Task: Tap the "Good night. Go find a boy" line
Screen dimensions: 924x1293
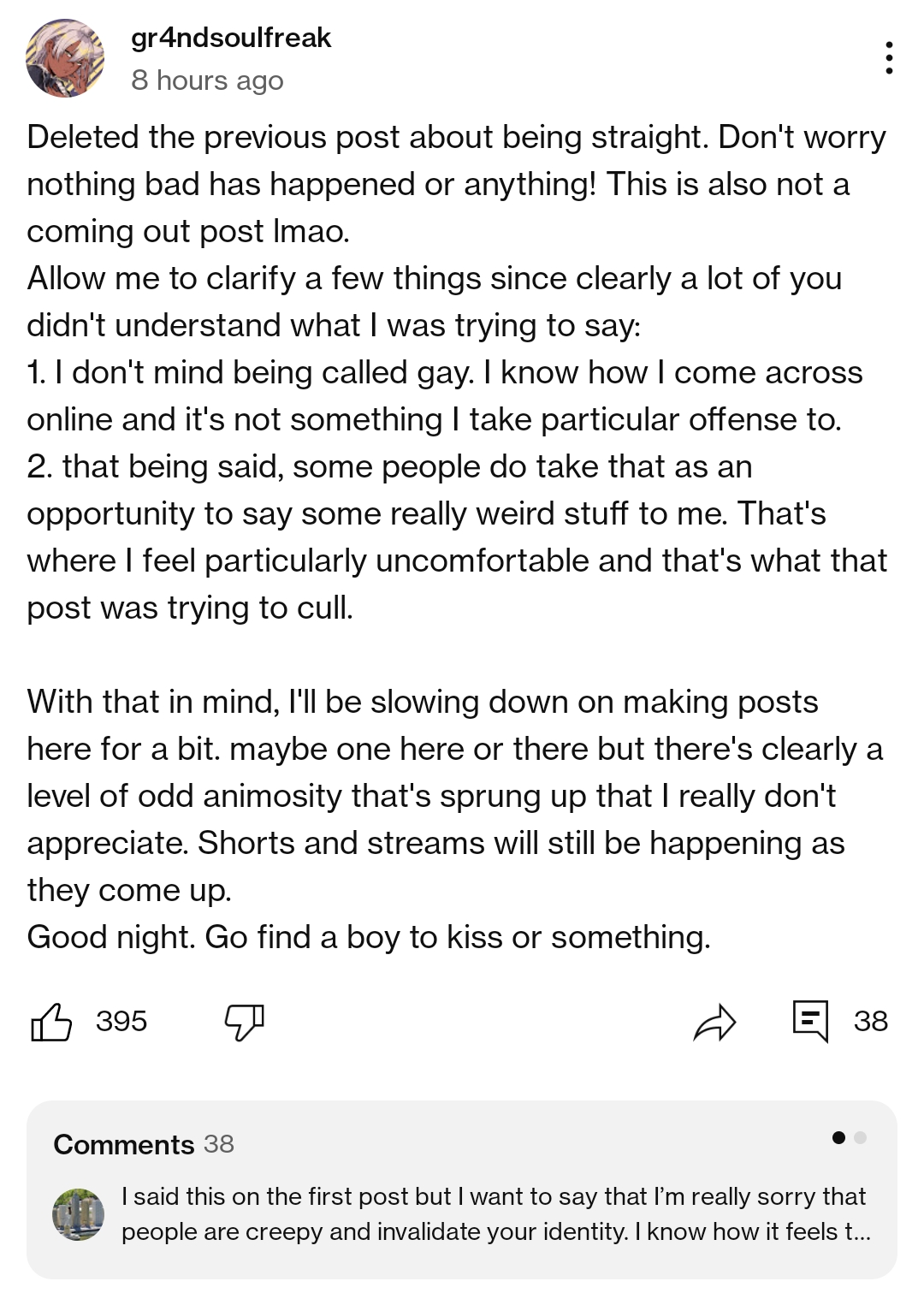Action: [369, 937]
